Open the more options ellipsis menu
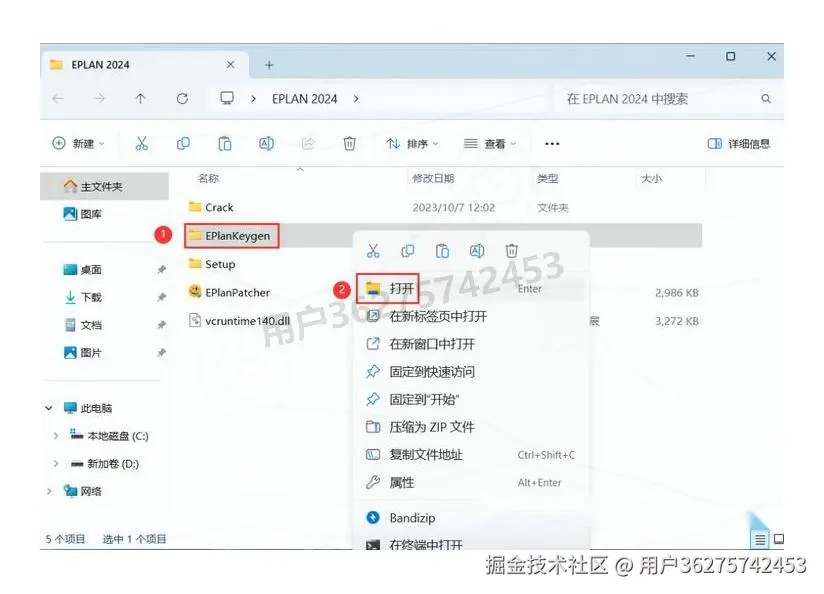This screenshot has height=594, width=824. (x=552, y=144)
